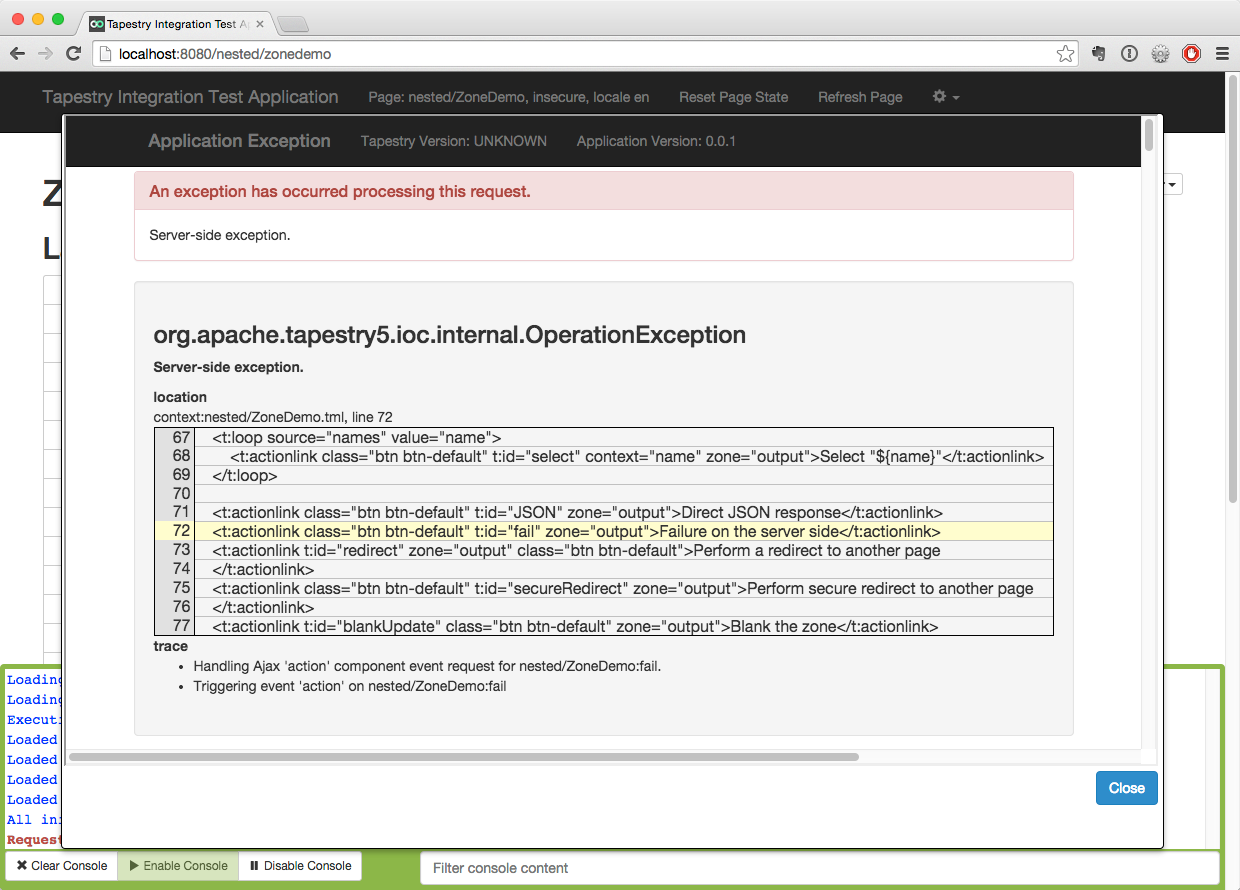Focus the Filter console content field

pyautogui.click(x=818, y=868)
